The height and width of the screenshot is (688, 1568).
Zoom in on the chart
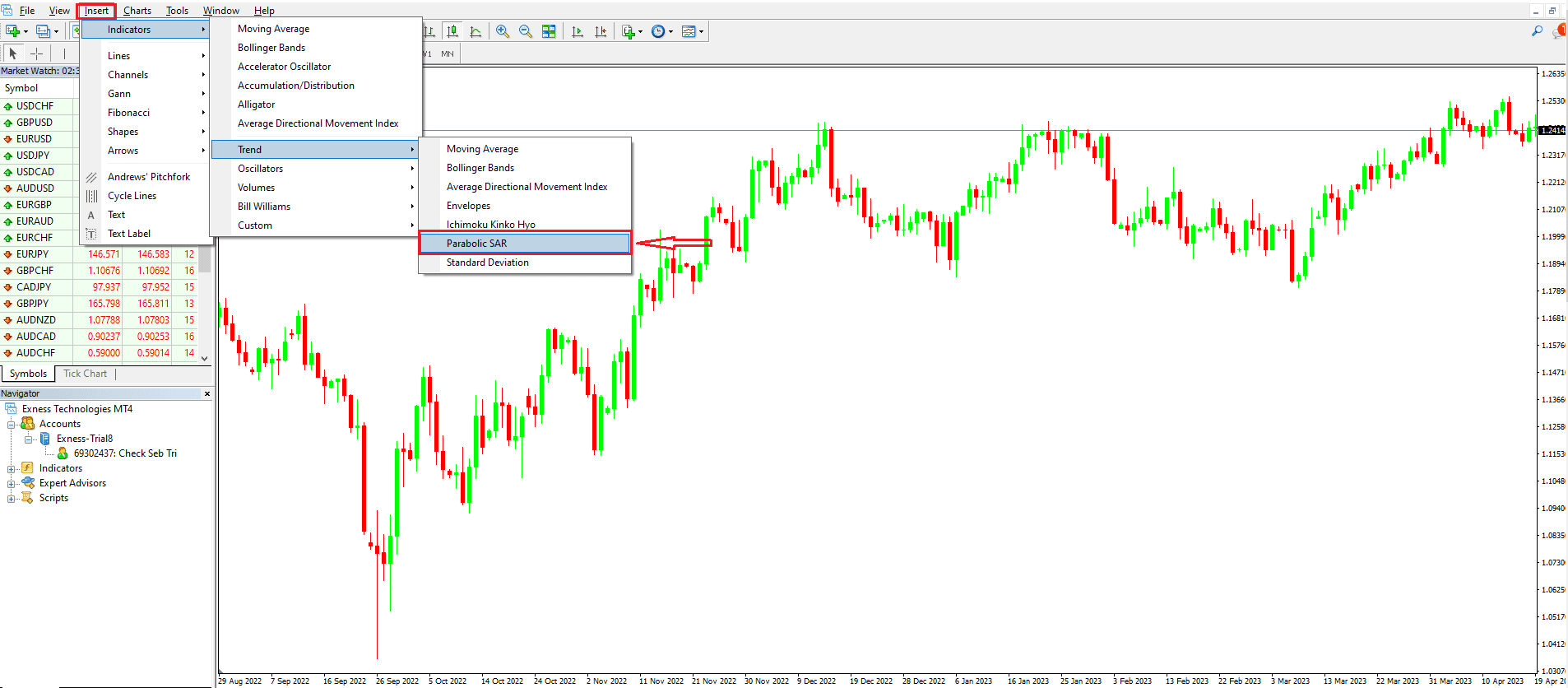point(502,31)
